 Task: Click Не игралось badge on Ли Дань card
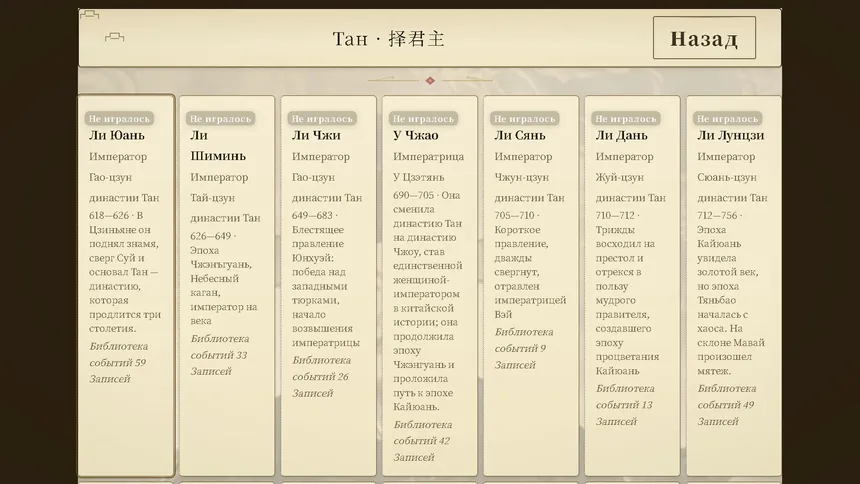(626, 119)
